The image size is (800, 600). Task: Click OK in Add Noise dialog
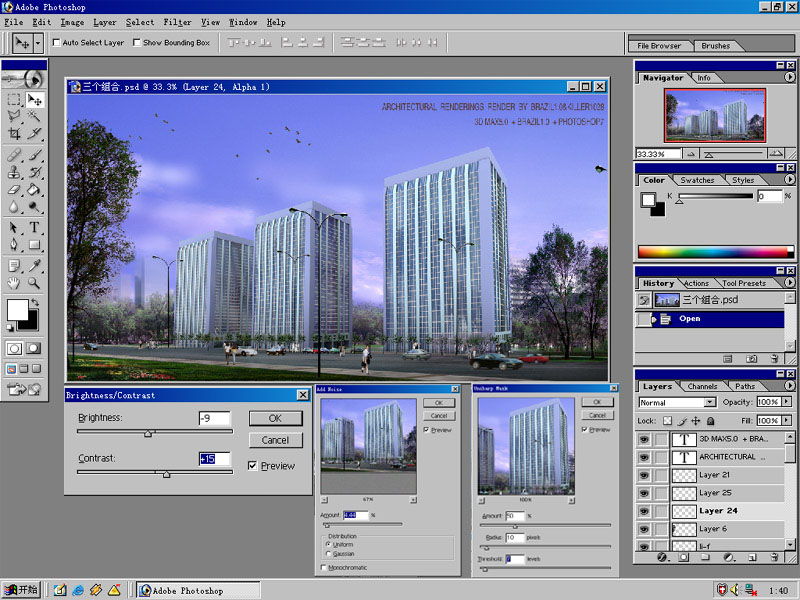(439, 403)
